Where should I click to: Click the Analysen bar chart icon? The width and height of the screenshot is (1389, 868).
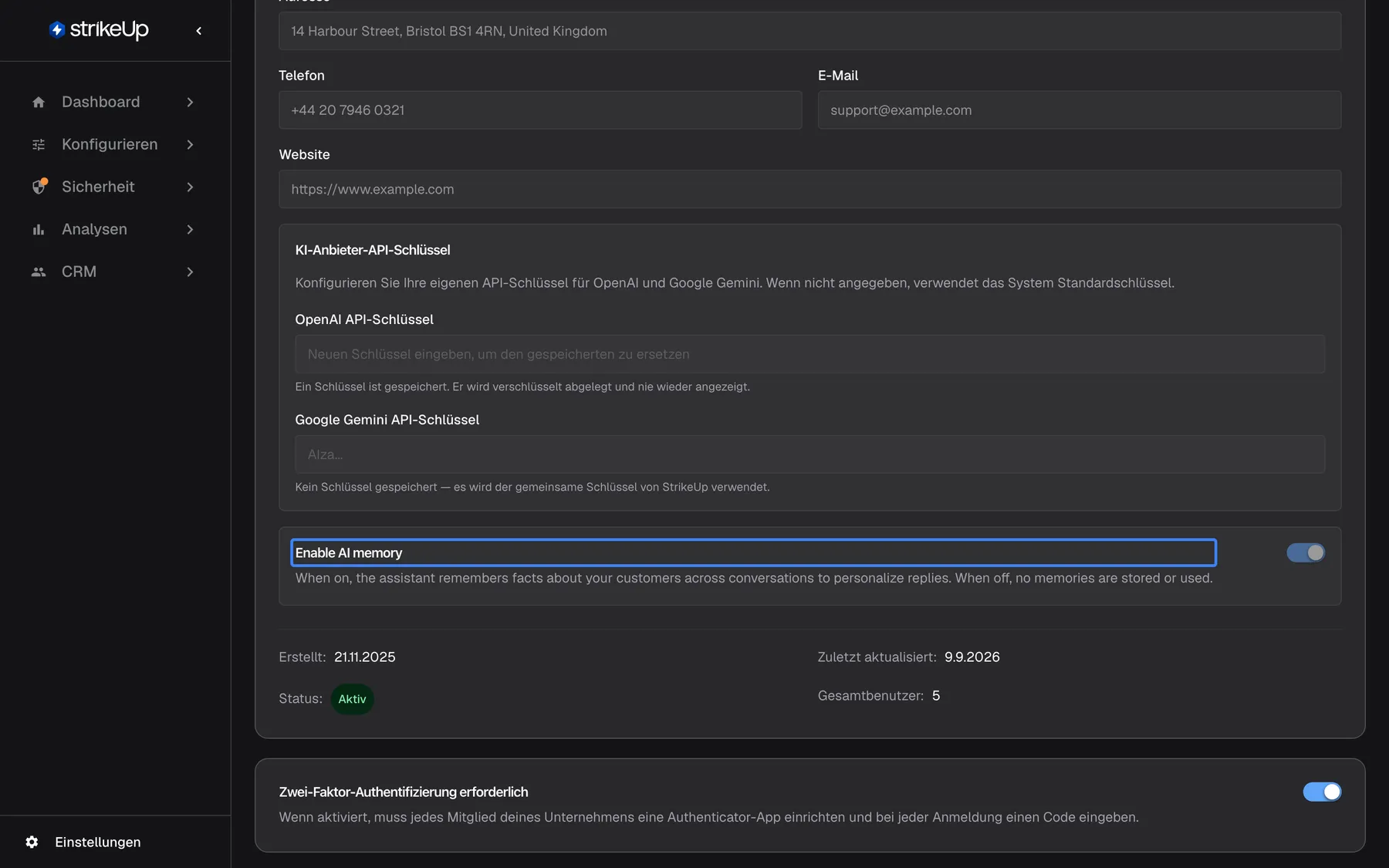(x=39, y=229)
